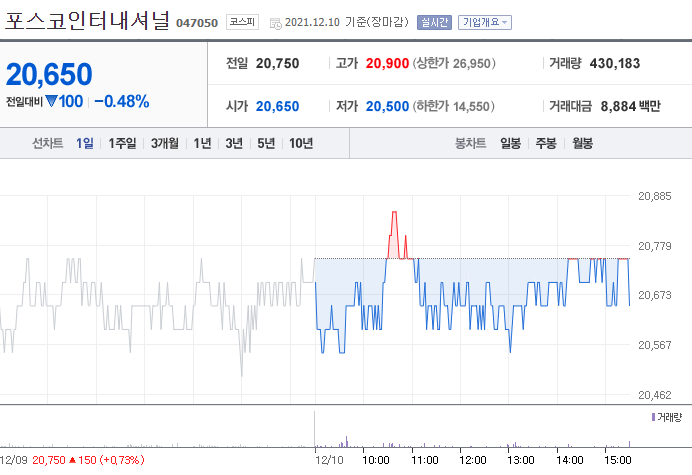
Task: Click the 20,779 y-axis label
Action: [x=654, y=246]
